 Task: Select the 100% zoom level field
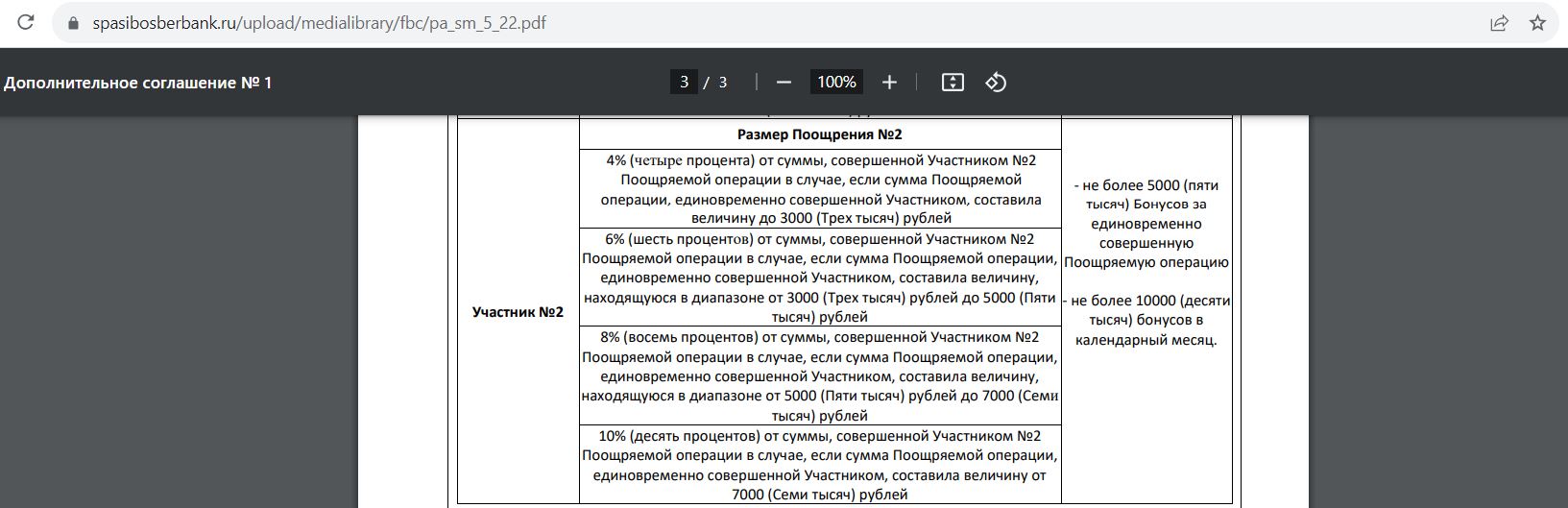click(836, 83)
